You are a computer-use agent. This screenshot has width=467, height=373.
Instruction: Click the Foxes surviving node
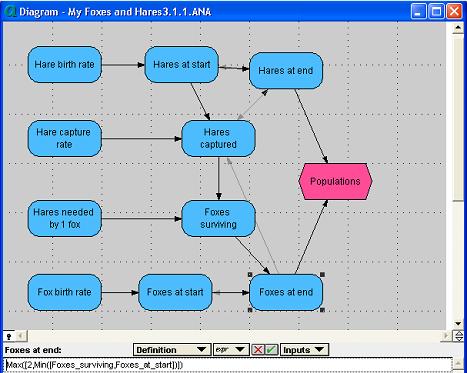218,218
